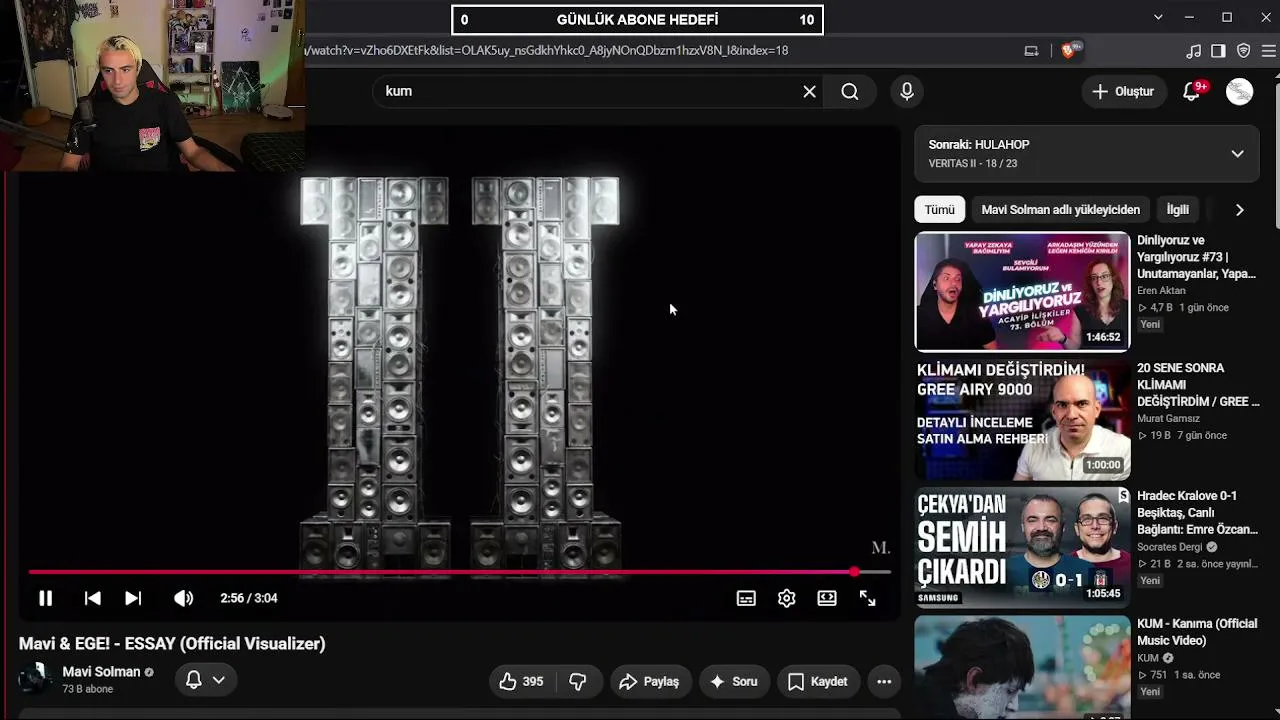
Task: Open the tab search dropdown chevron
Action: pos(1158,17)
